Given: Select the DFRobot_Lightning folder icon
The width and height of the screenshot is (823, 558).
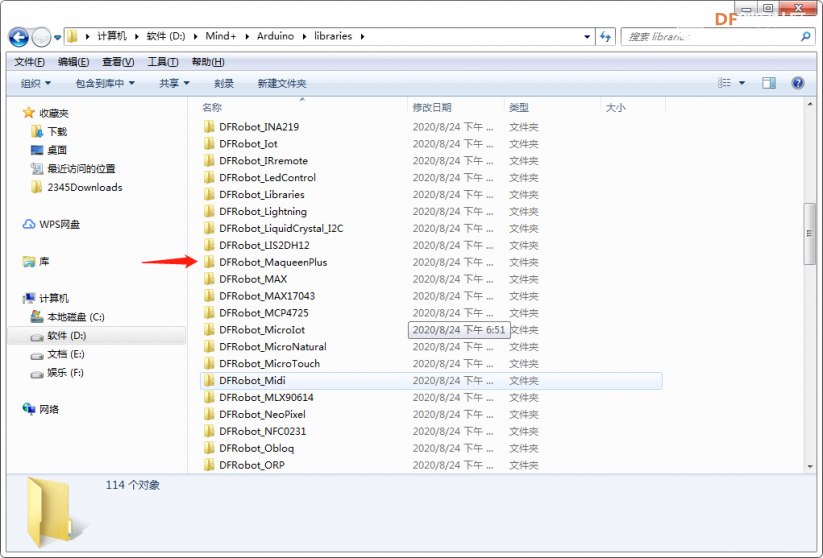Looking at the screenshot, I should [209, 211].
